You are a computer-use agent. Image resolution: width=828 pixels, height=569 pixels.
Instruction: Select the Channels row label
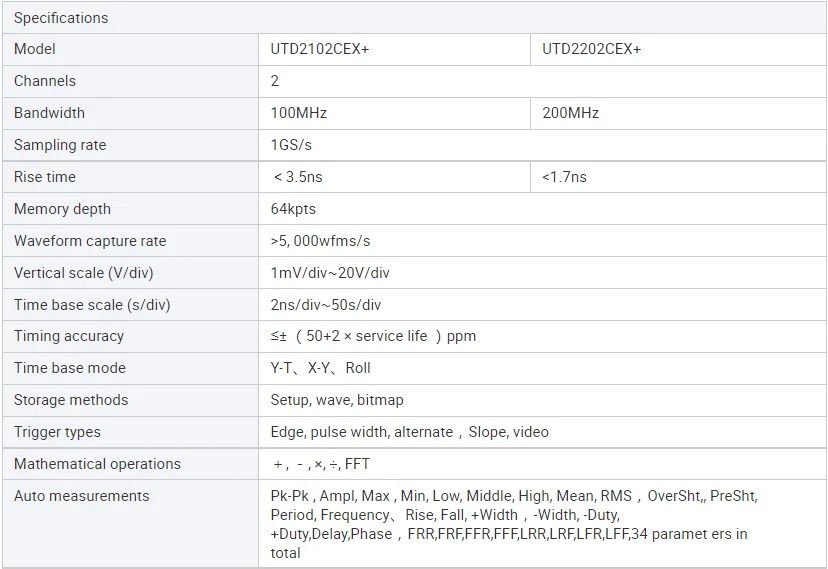tap(45, 81)
